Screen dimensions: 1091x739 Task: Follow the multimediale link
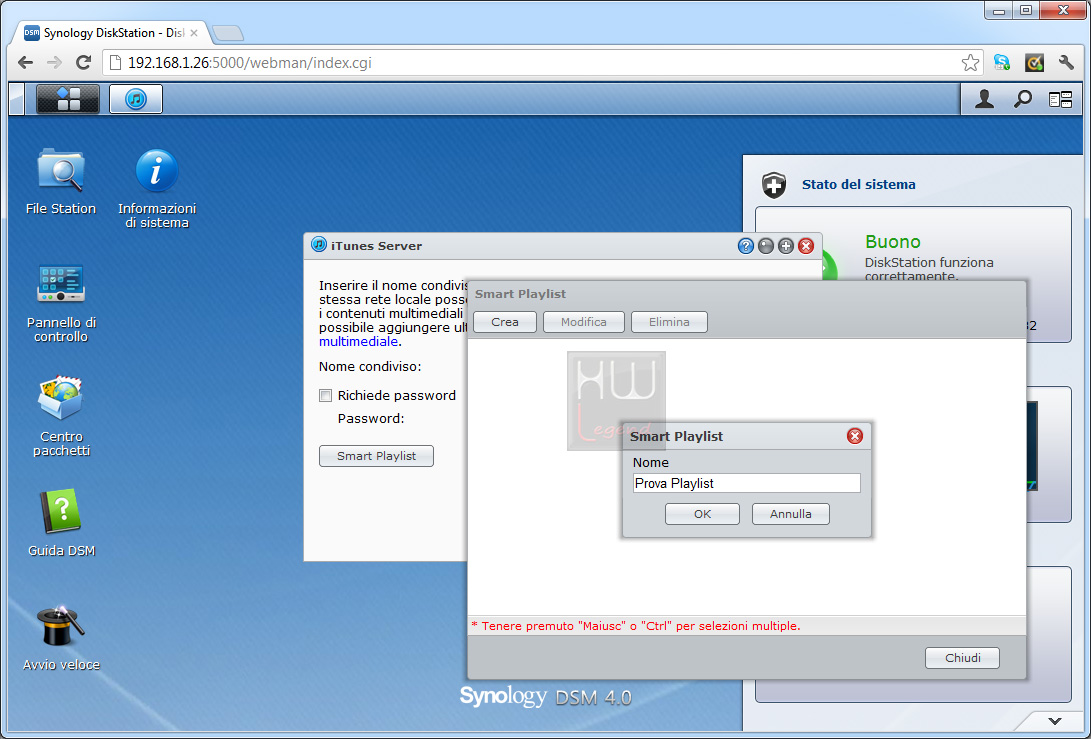[358, 342]
